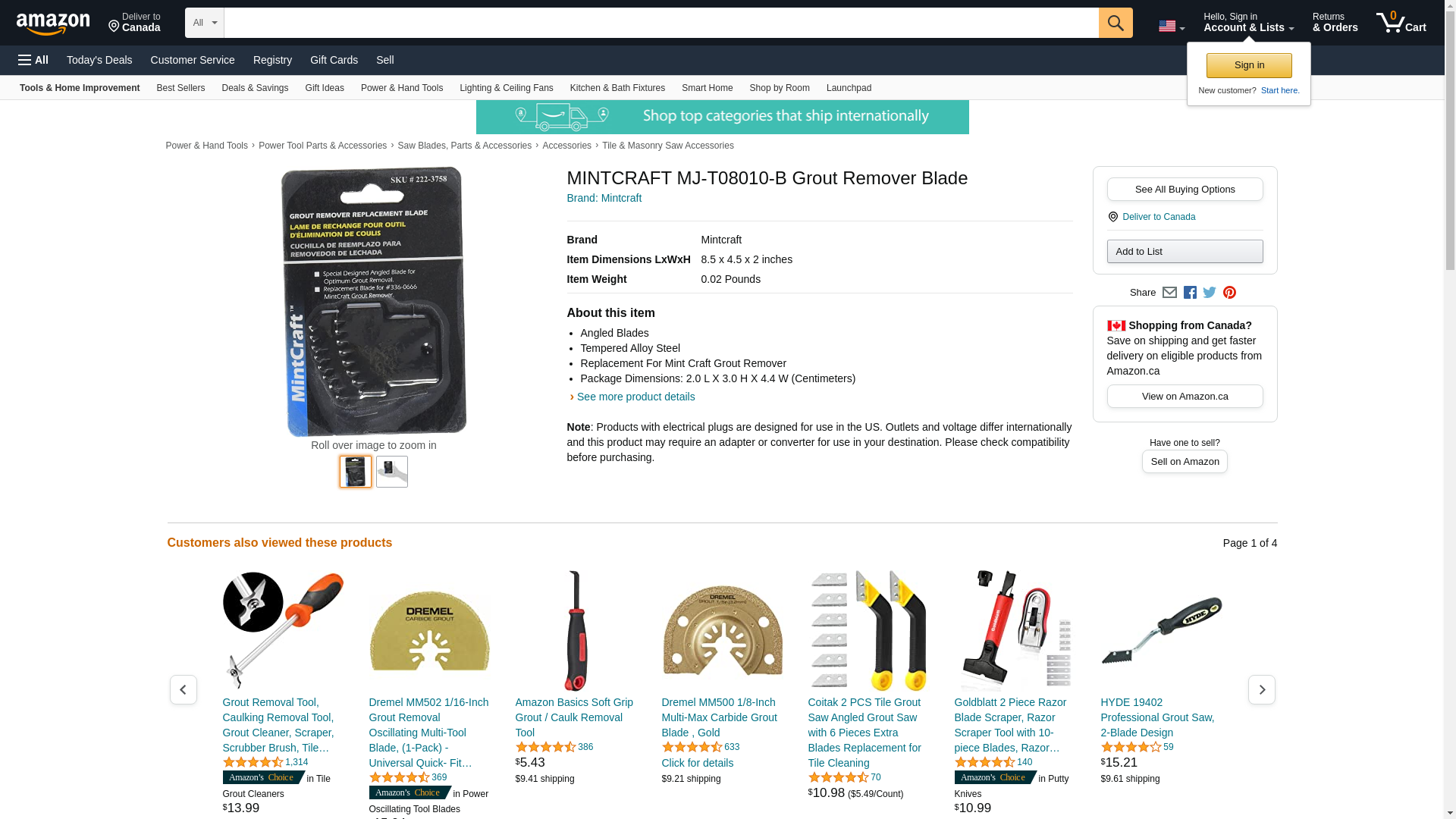Screen dimensions: 1456x819
Task: Select second product thumbnail image
Action: 392,472
